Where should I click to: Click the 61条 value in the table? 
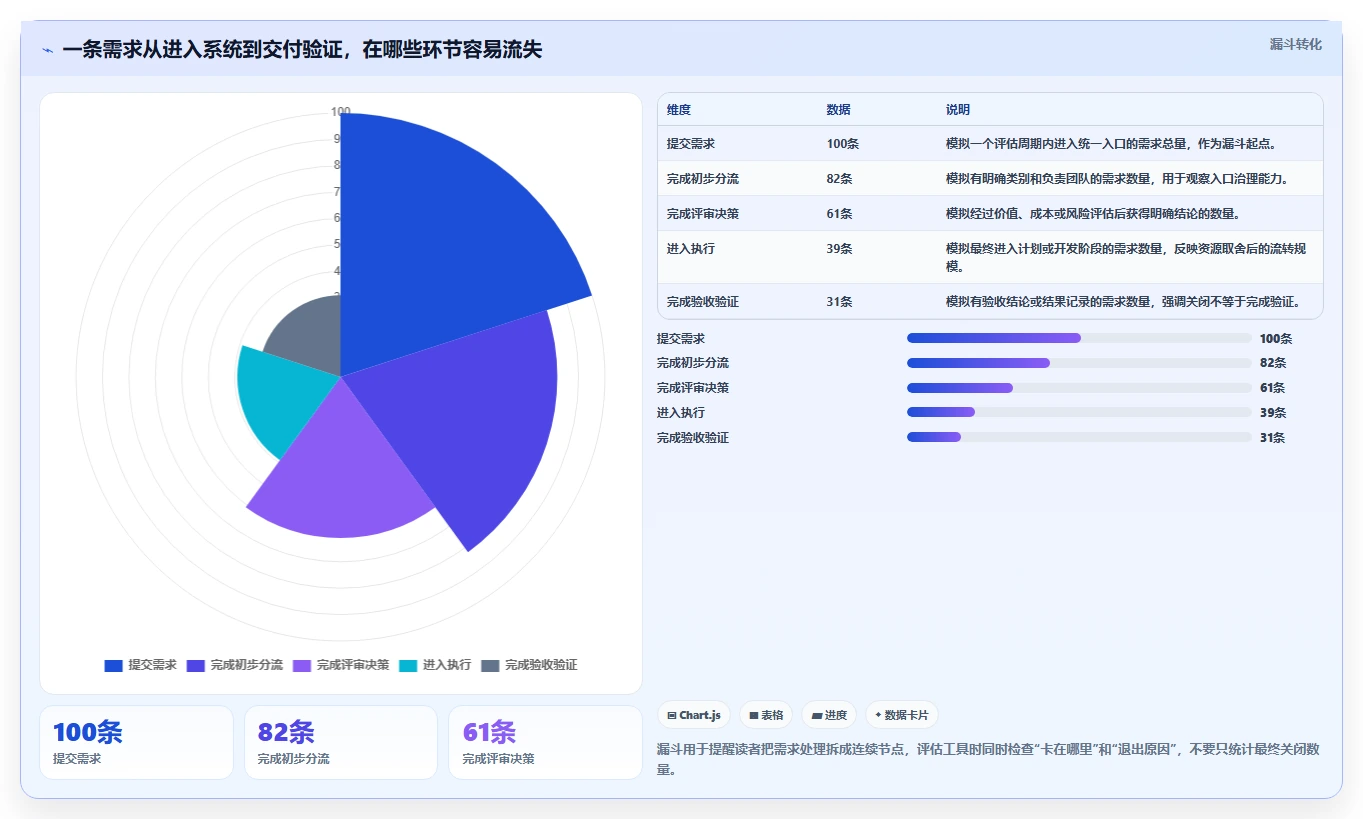pyautogui.click(x=840, y=214)
